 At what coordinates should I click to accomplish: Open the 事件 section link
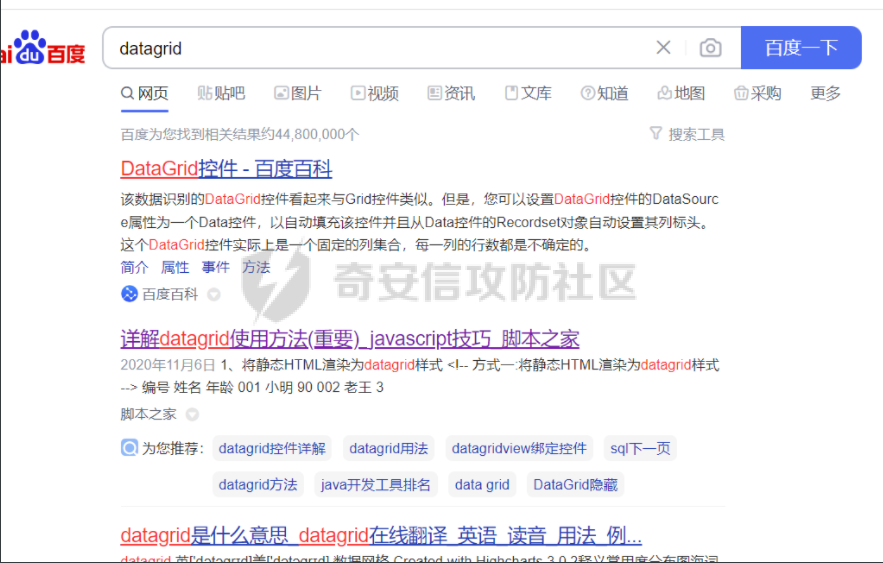(x=216, y=267)
